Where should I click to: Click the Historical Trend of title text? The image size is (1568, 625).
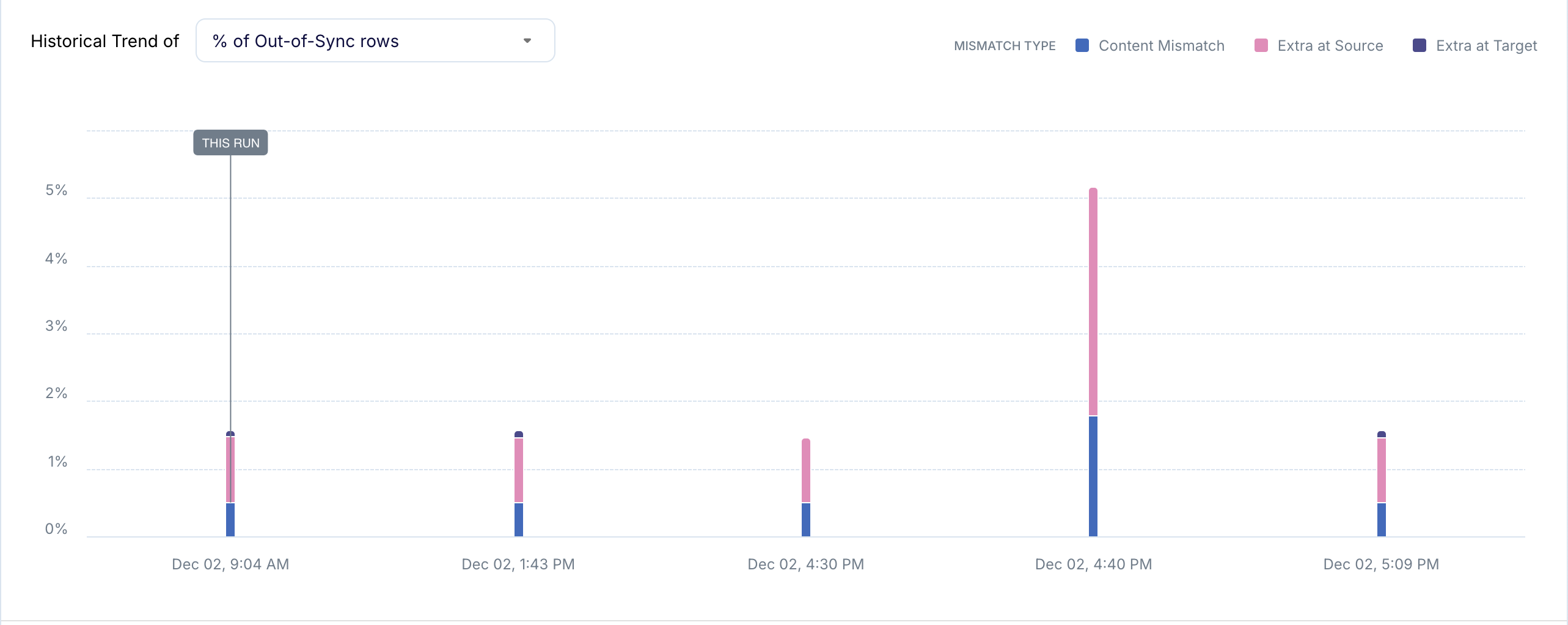(104, 40)
